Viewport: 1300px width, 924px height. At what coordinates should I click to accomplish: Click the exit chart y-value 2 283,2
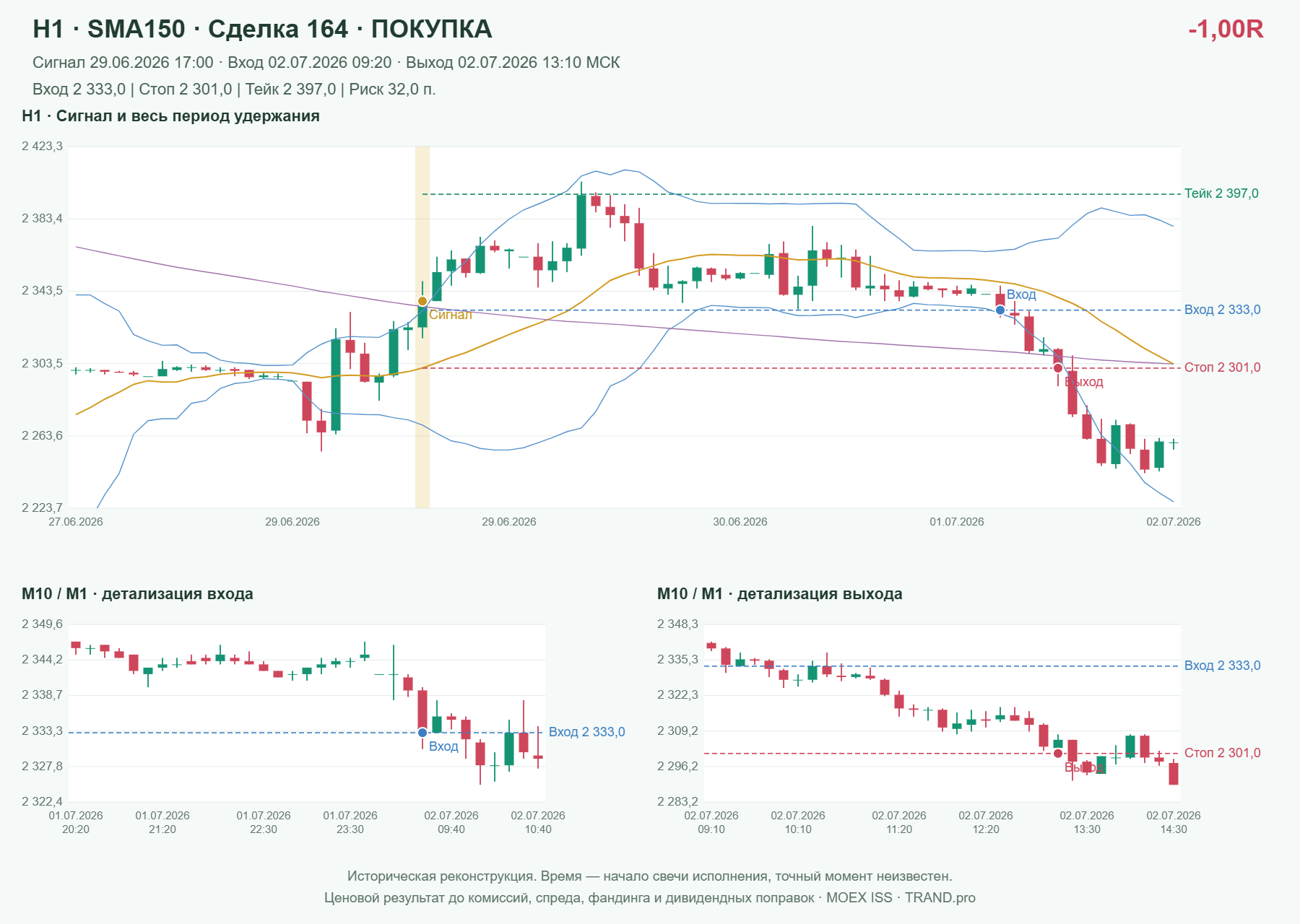pos(677,802)
